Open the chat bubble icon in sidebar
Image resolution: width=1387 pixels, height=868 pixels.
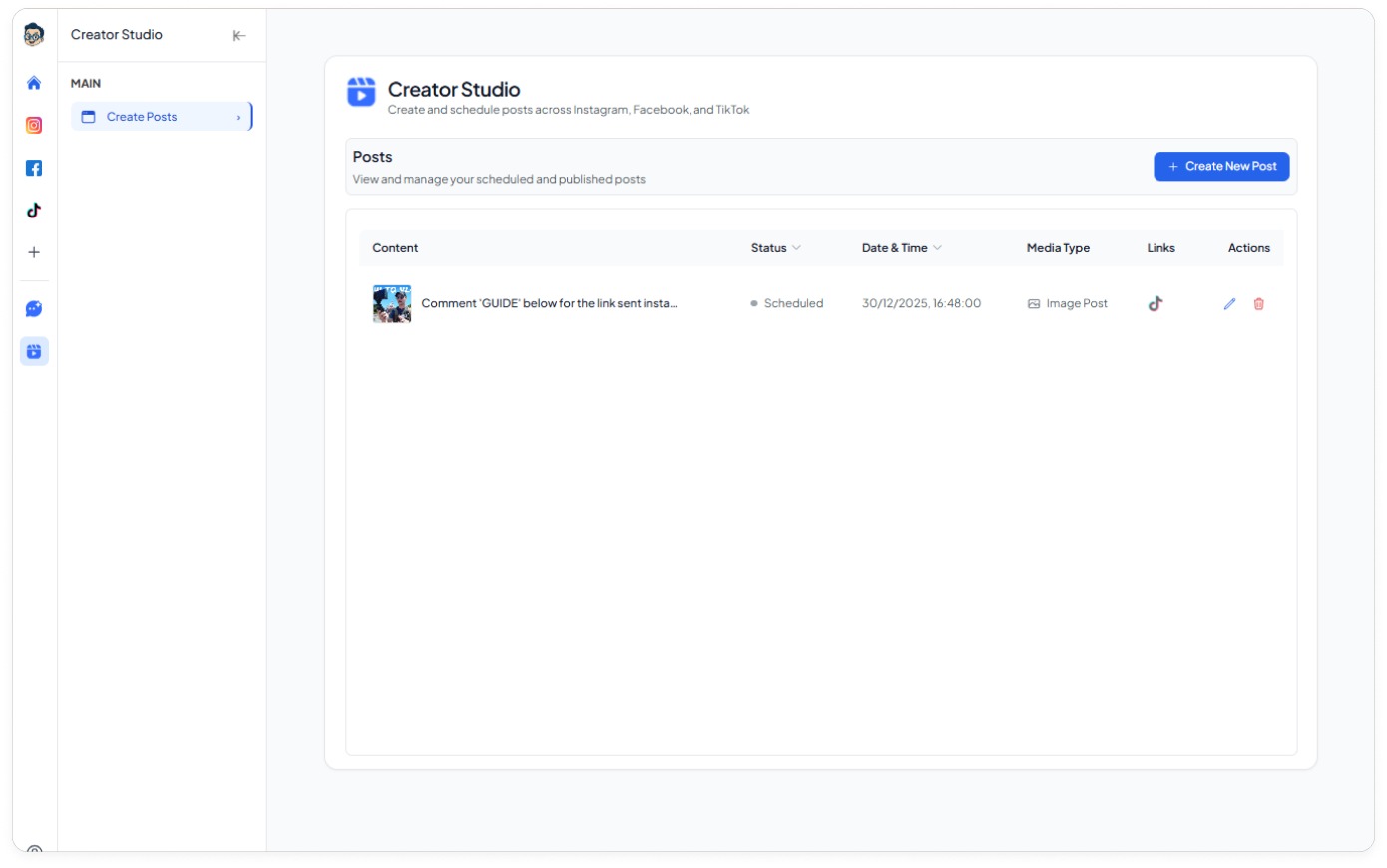tap(34, 309)
